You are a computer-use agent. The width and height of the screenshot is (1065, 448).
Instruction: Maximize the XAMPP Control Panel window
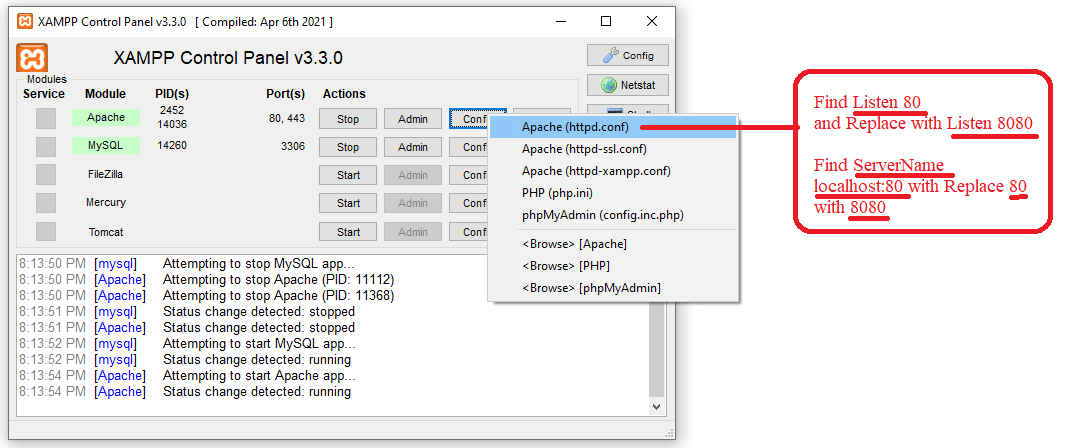pyautogui.click(x=606, y=22)
